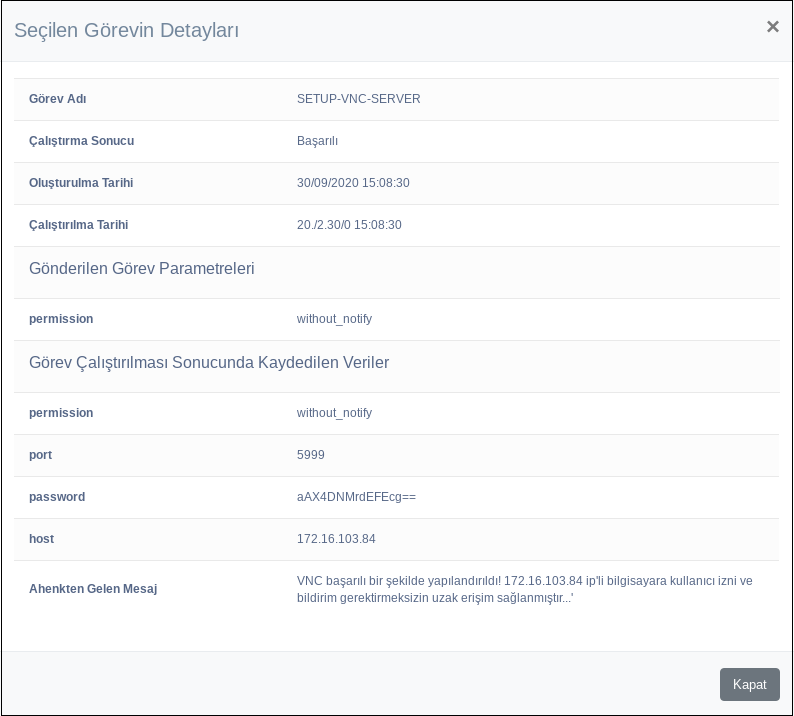Select the 'Oluşturulma Tarihi' label

(x=81, y=183)
